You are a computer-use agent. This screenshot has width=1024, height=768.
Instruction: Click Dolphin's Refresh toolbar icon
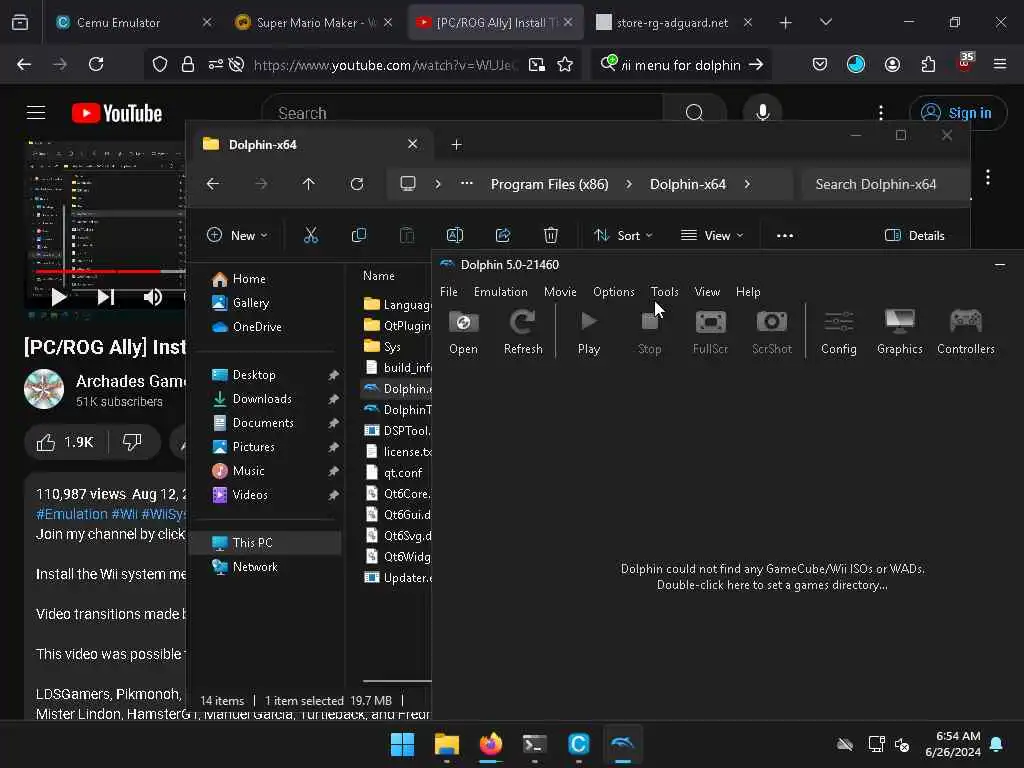523,332
